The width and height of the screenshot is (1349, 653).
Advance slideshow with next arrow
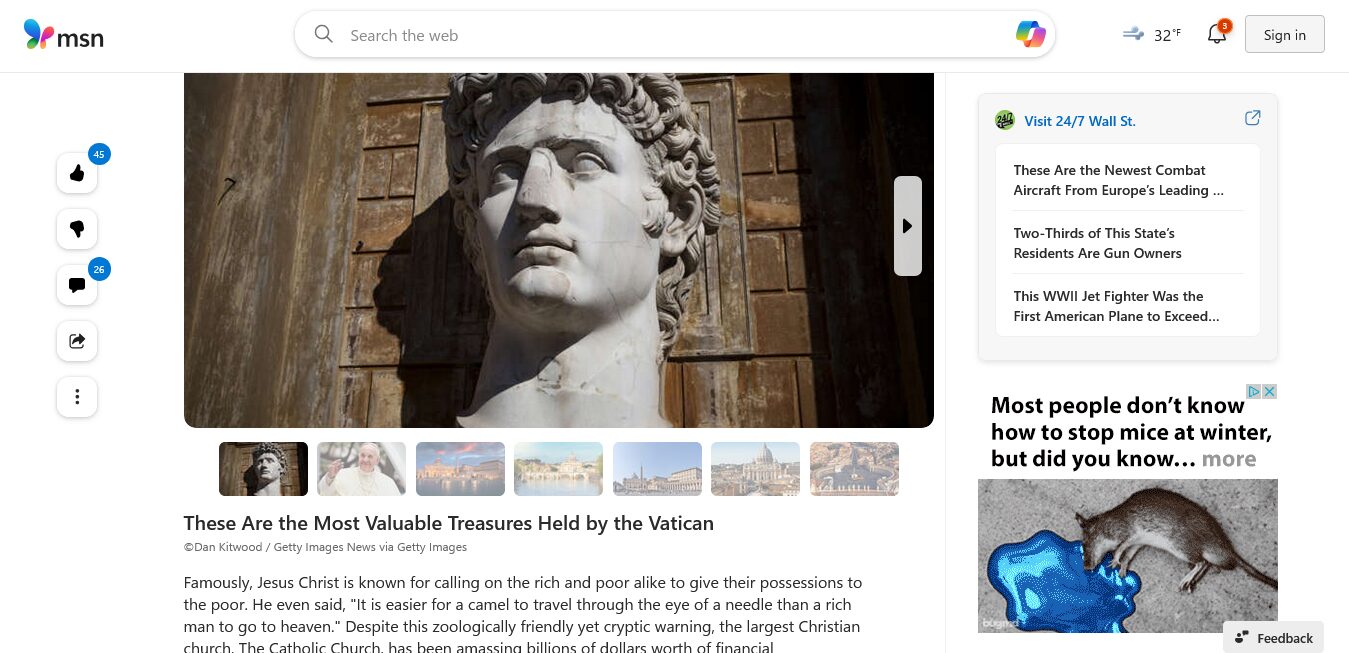point(907,226)
